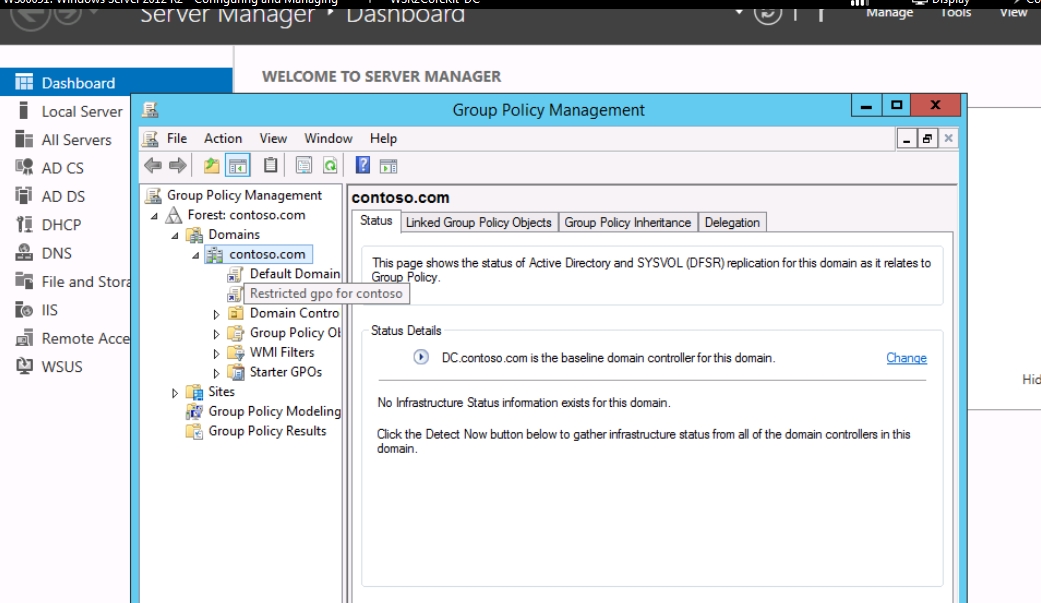1041x603 pixels.
Task: Collapse the contoso.com domain node
Action: [195, 255]
